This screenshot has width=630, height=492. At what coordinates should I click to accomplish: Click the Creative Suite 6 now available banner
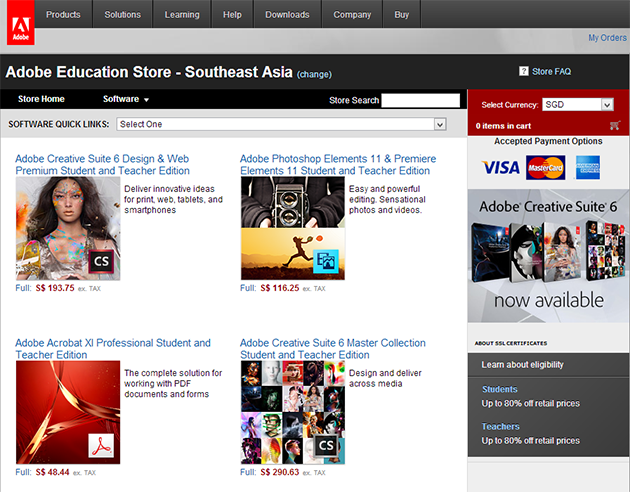(x=548, y=256)
